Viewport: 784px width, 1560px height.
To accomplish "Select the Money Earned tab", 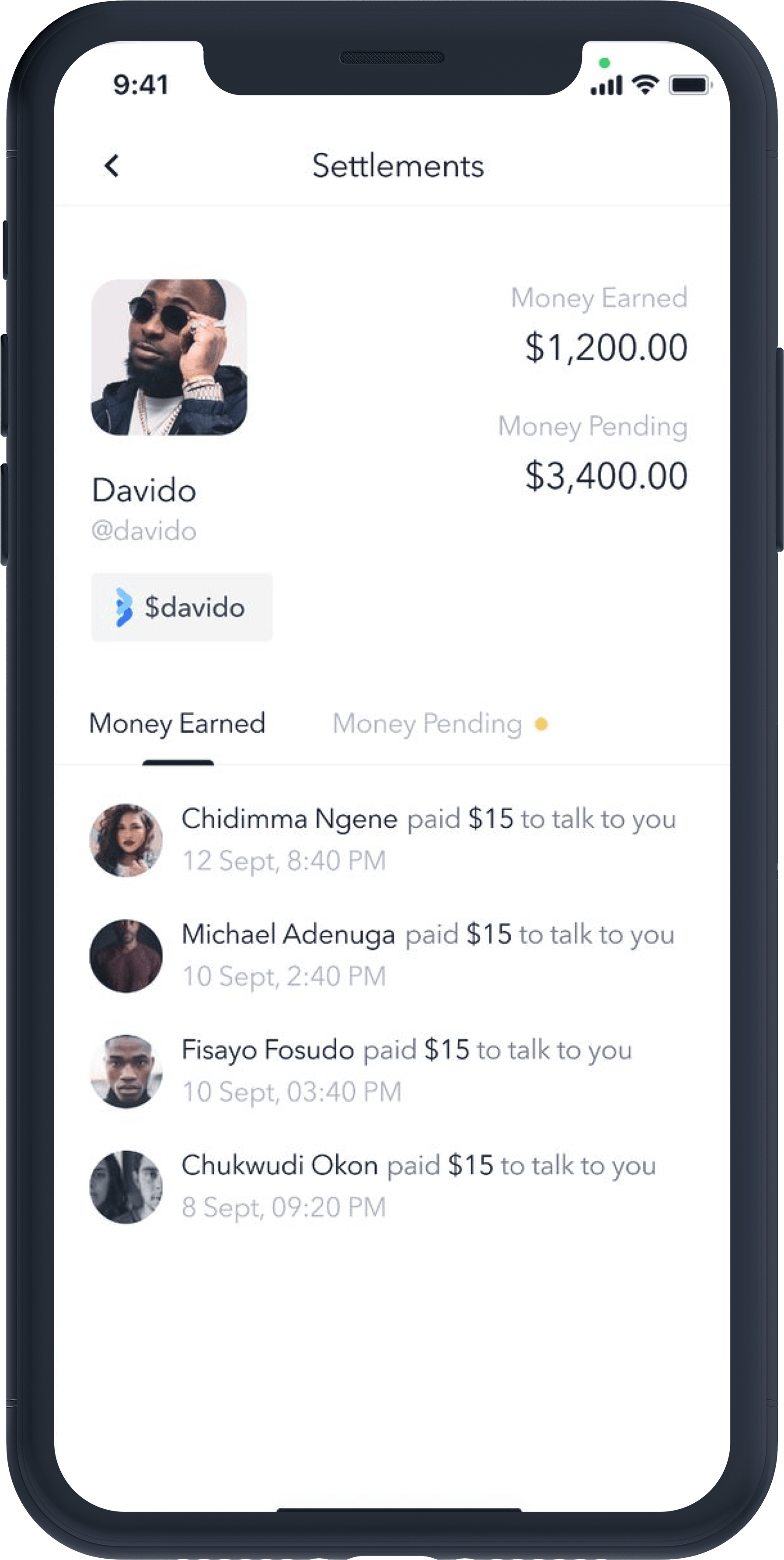I will (x=178, y=724).
